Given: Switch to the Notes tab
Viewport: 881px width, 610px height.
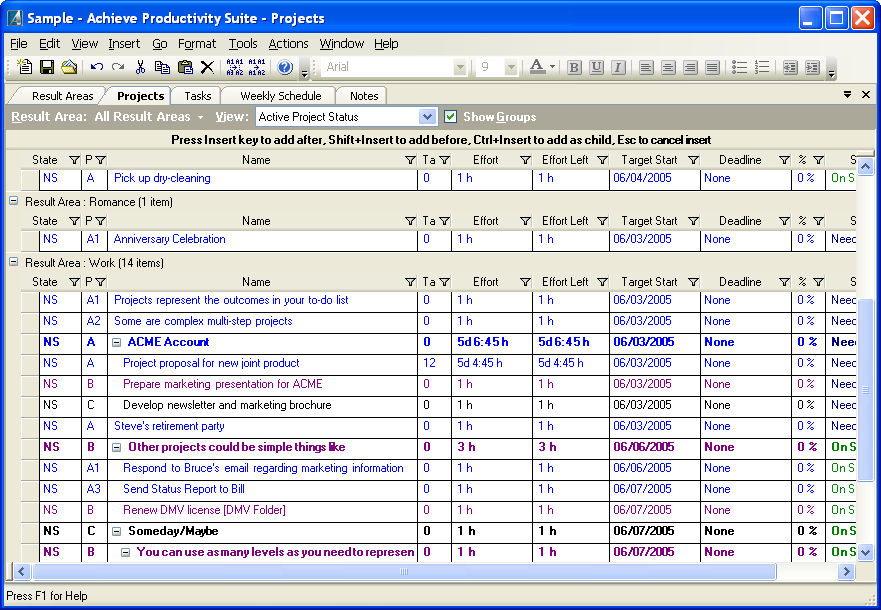Looking at the screenshot, I should 364,96.
